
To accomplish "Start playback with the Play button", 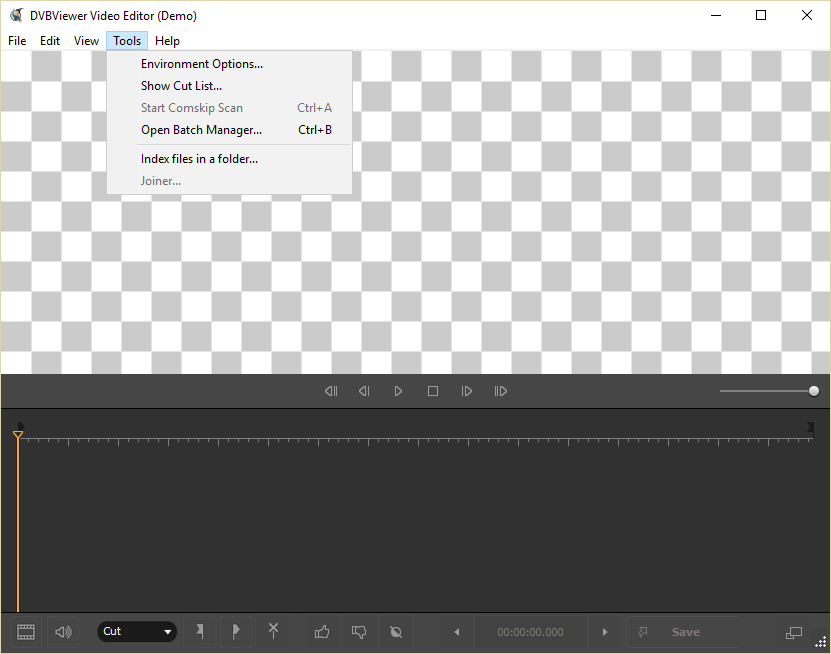I will tap(398, 391).
